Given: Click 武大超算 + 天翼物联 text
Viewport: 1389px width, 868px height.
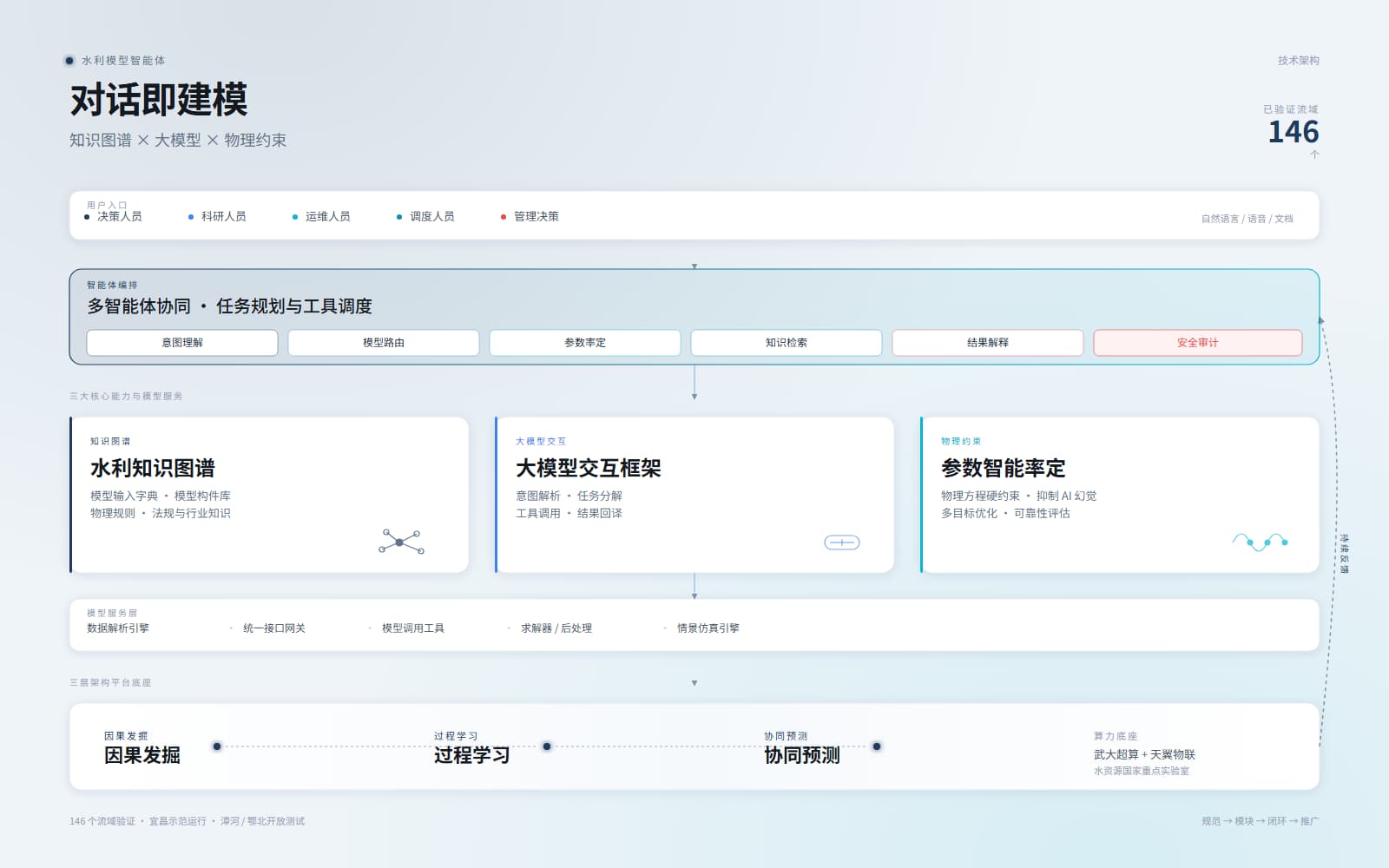Looking at the screenshot, I should coord(1144,754).
